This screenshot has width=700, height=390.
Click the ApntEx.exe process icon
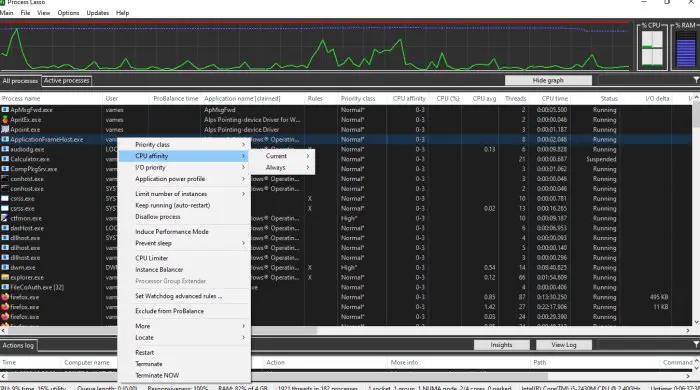(x=5, y=120)
